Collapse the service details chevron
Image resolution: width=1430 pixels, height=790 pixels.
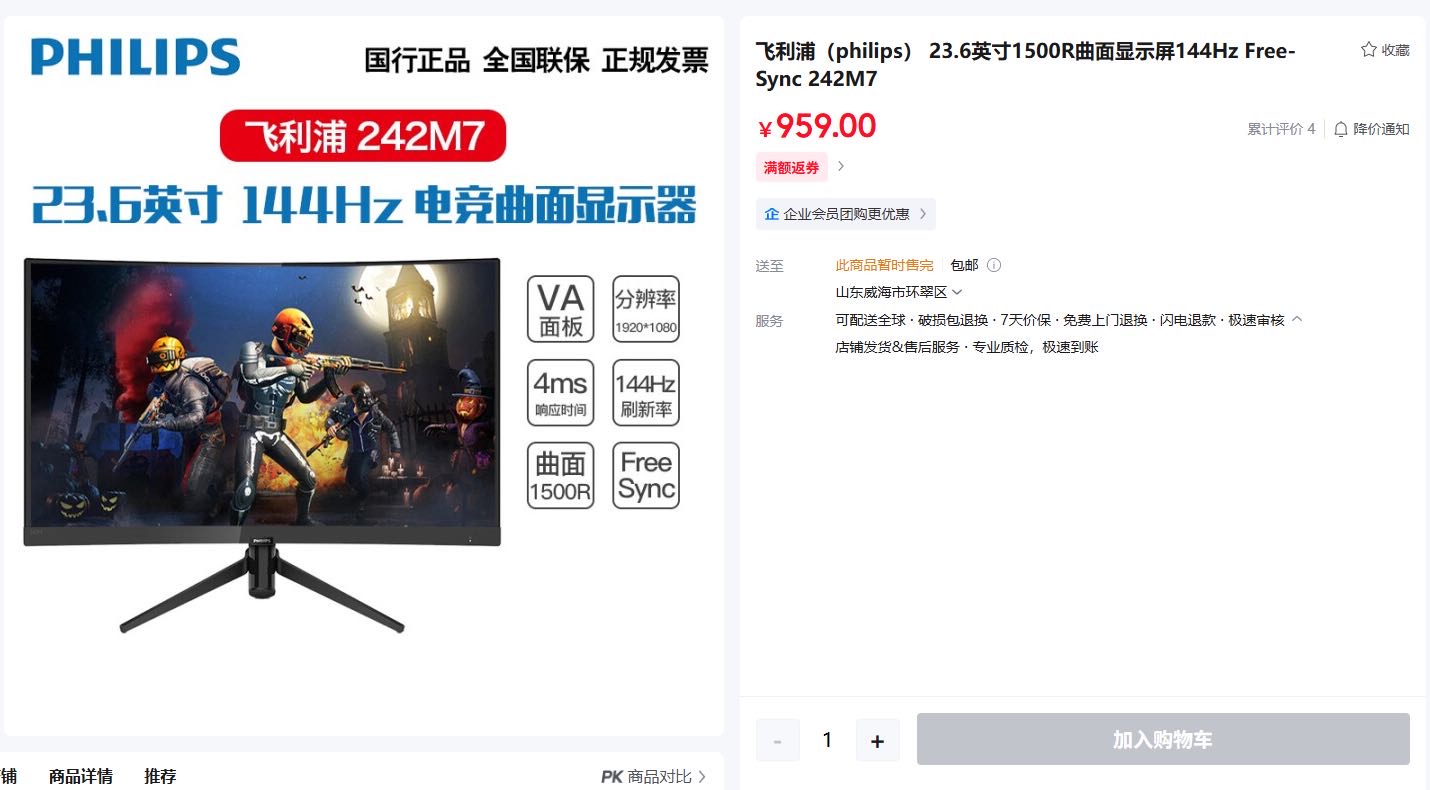tap(1297, 320)
